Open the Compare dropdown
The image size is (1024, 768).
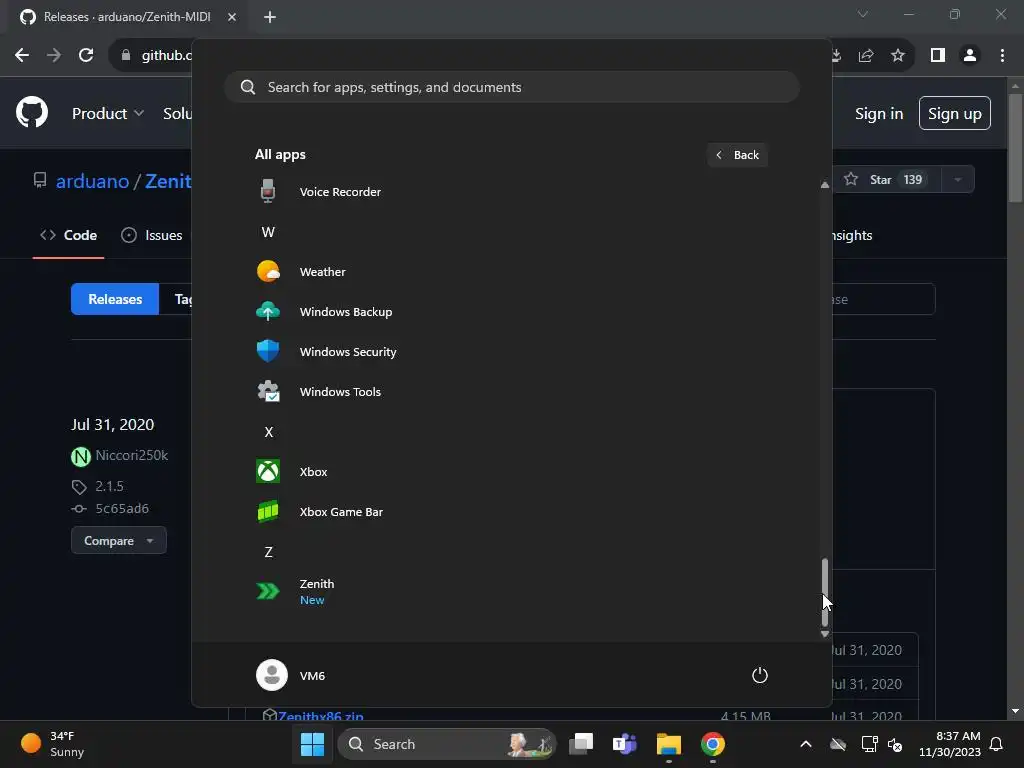coord(119,541)
